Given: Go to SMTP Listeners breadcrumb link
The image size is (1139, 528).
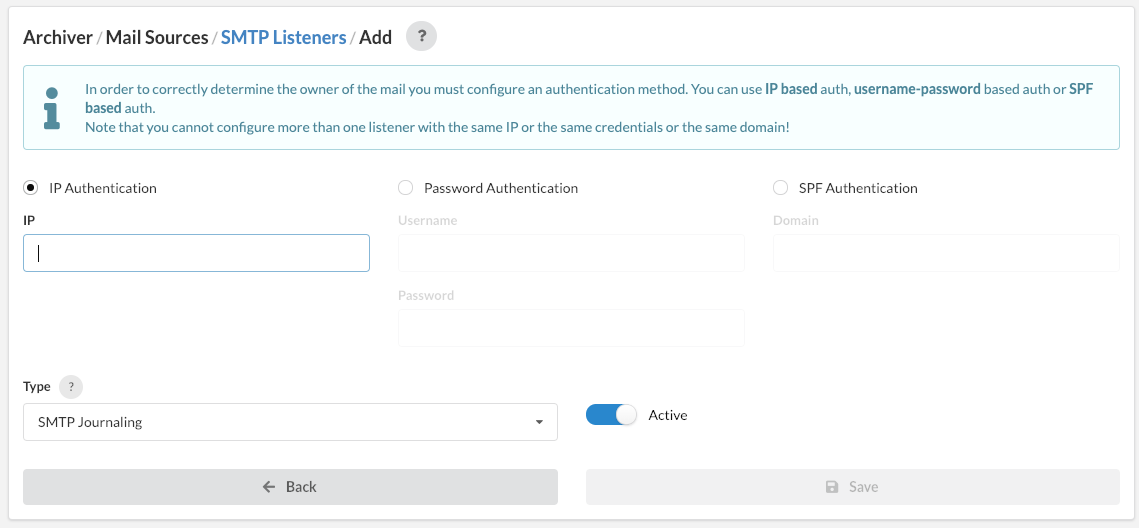Looking at the screenshot, I should (283, 37).
